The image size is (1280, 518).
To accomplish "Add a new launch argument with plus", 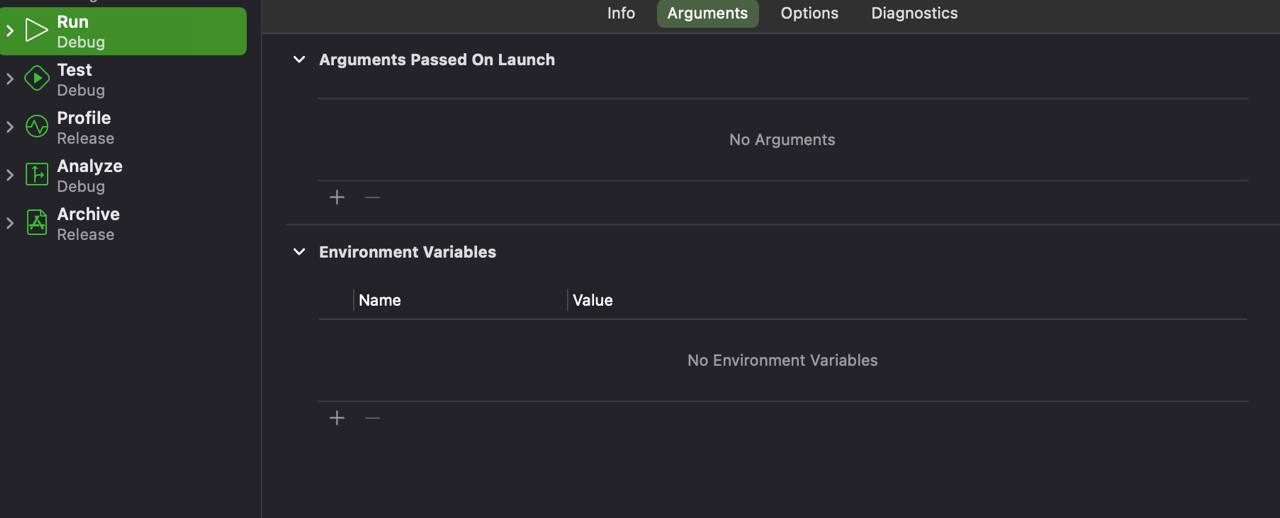I will [337, 198].
